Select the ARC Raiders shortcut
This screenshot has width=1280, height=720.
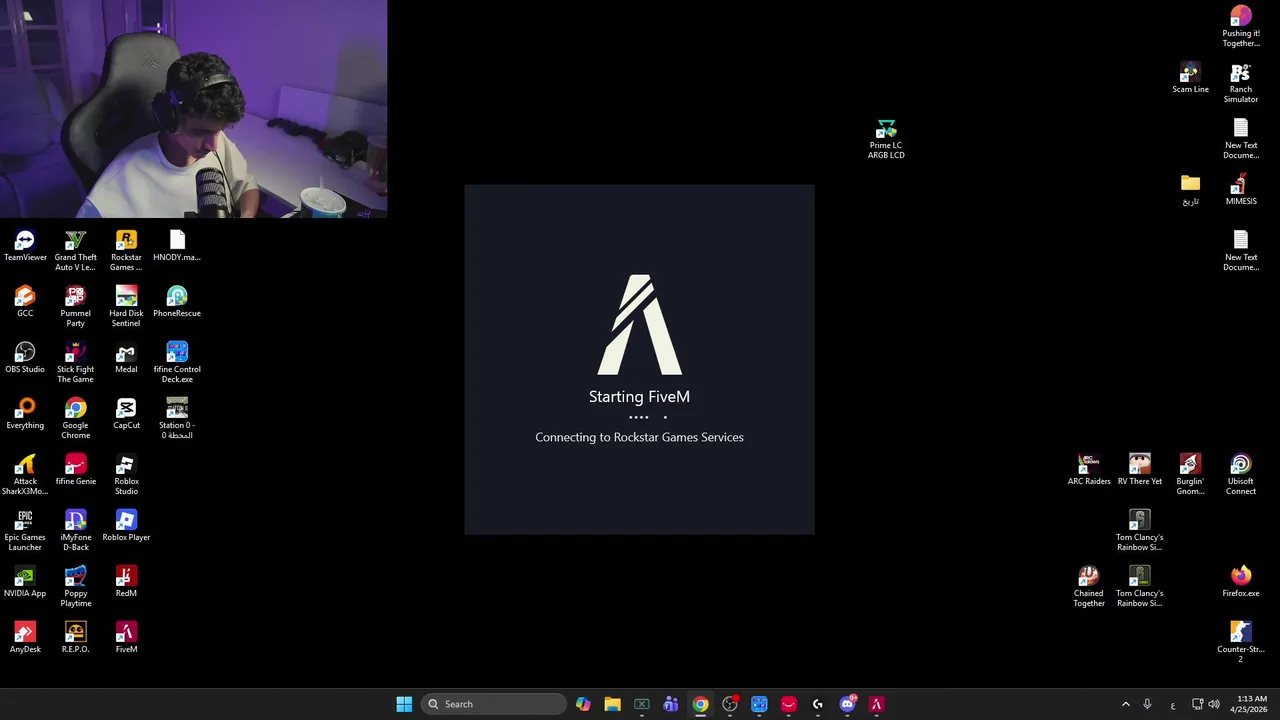1089,470
